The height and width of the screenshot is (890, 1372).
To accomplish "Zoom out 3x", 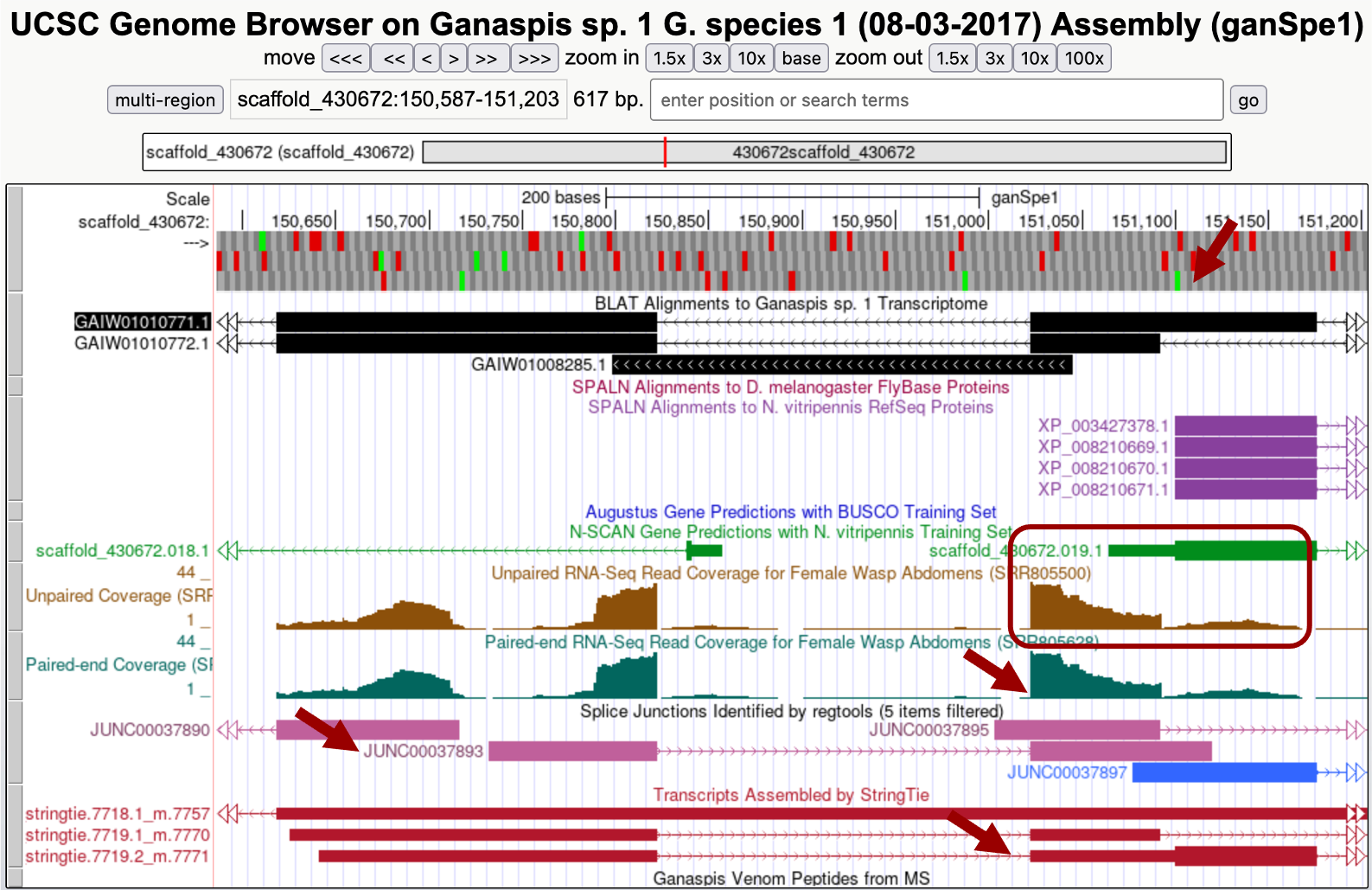I will point(995,59).
